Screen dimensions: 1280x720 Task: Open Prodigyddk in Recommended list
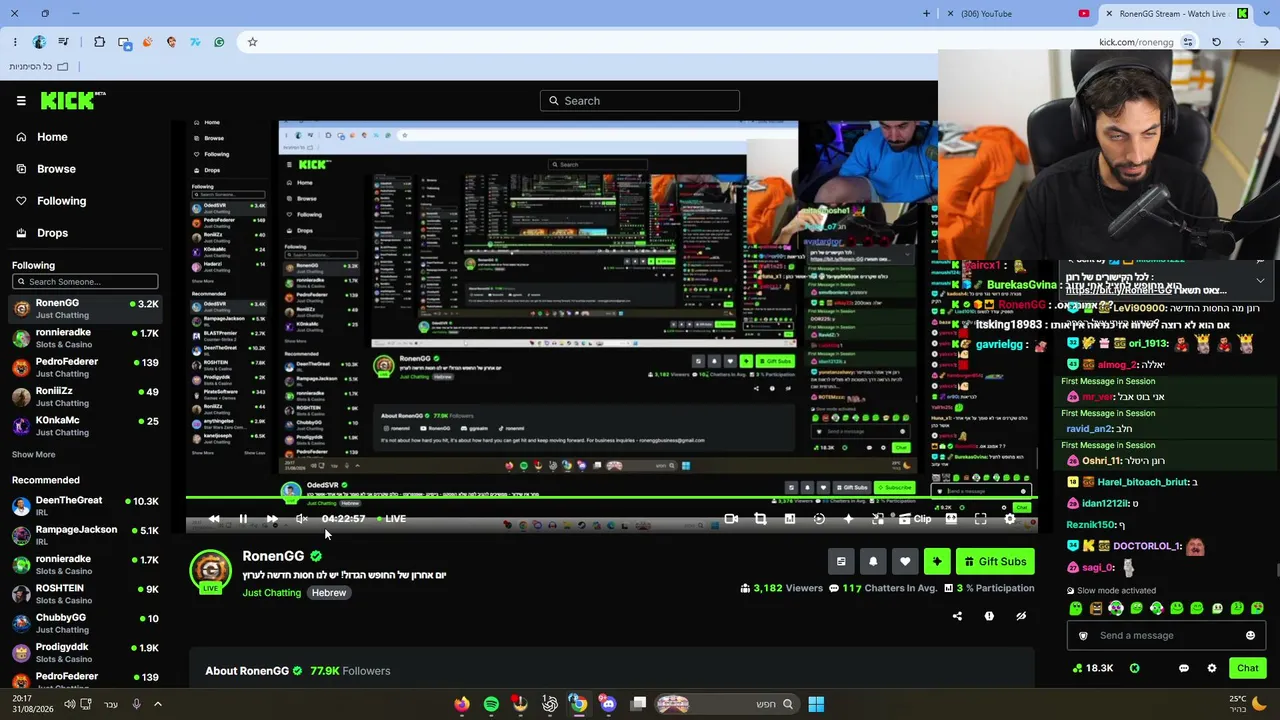85,652
